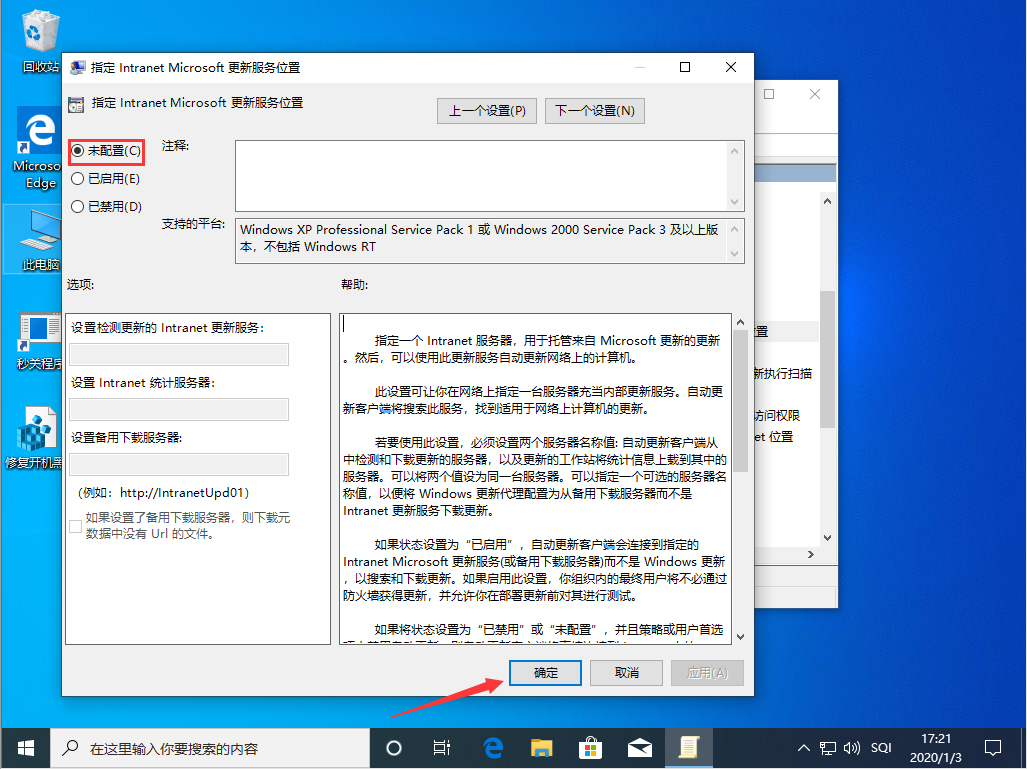
Task: Check the 备用下载服务器 checkbox
Action: (x=75, y=526)
